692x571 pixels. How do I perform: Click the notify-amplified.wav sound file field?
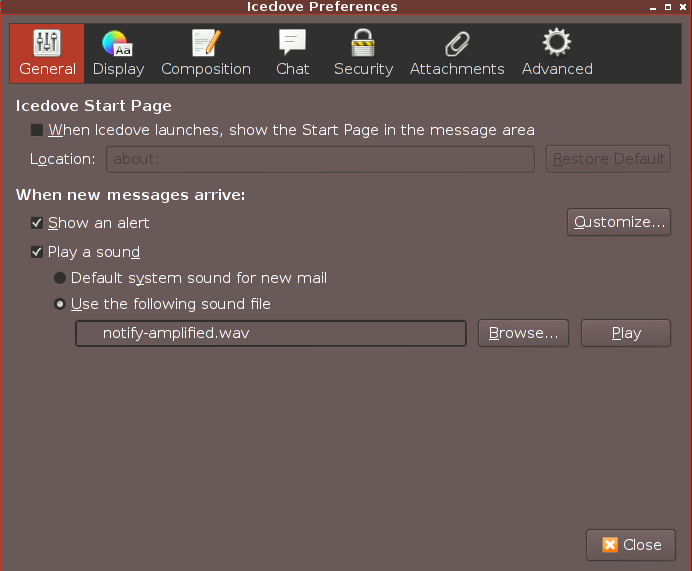[271, 333]
